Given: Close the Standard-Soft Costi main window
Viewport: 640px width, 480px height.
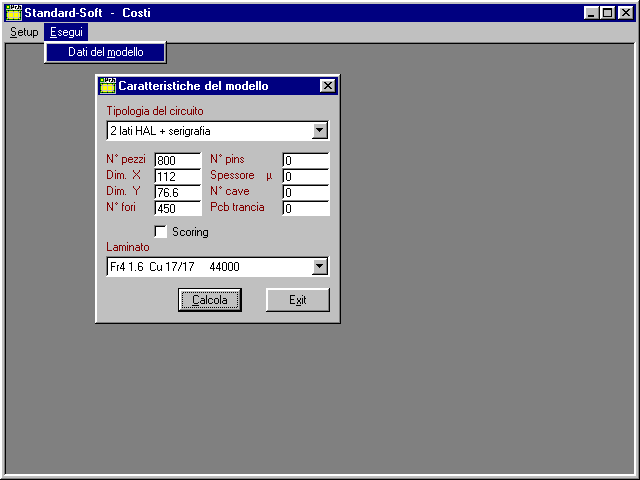Looking at the screenshot, I should click(x=625, y=13).
